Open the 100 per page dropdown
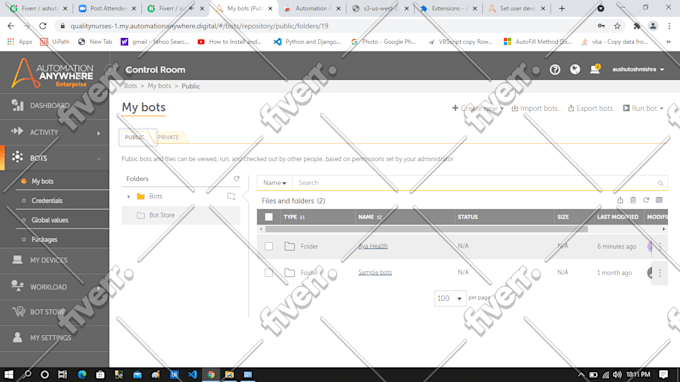 pos(450,298)
